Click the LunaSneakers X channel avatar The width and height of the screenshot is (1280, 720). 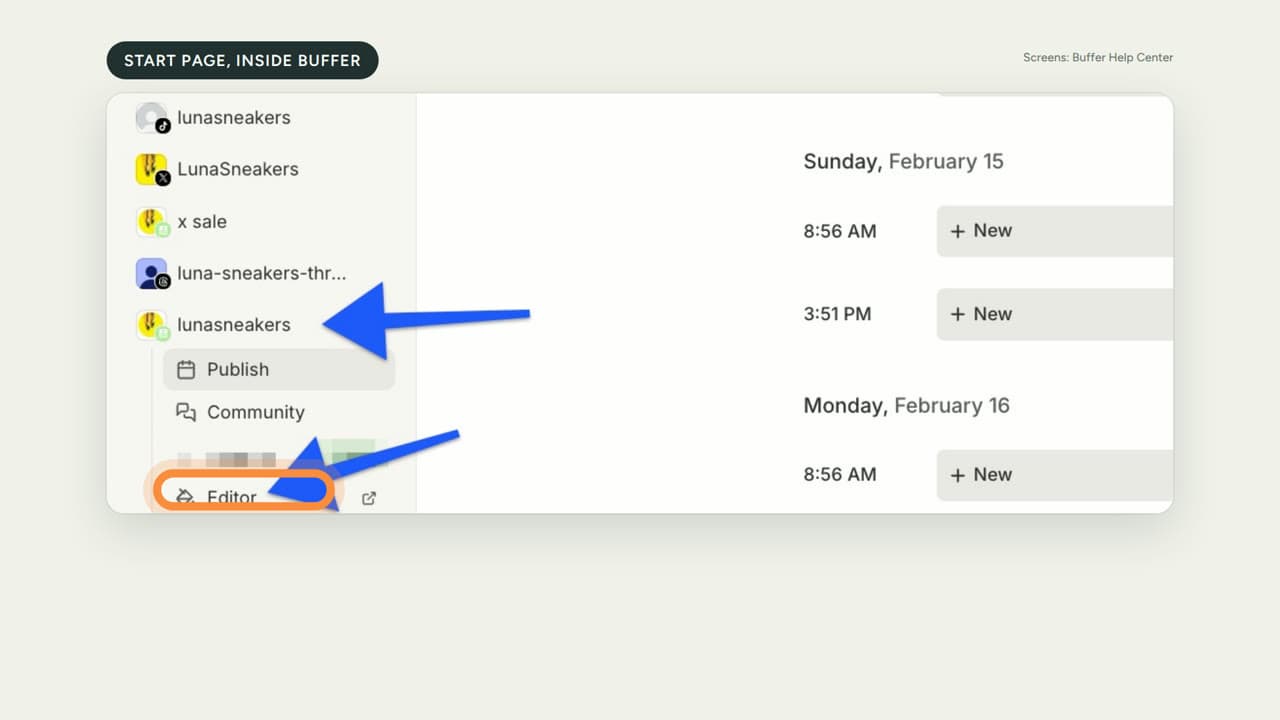[152, 169]
